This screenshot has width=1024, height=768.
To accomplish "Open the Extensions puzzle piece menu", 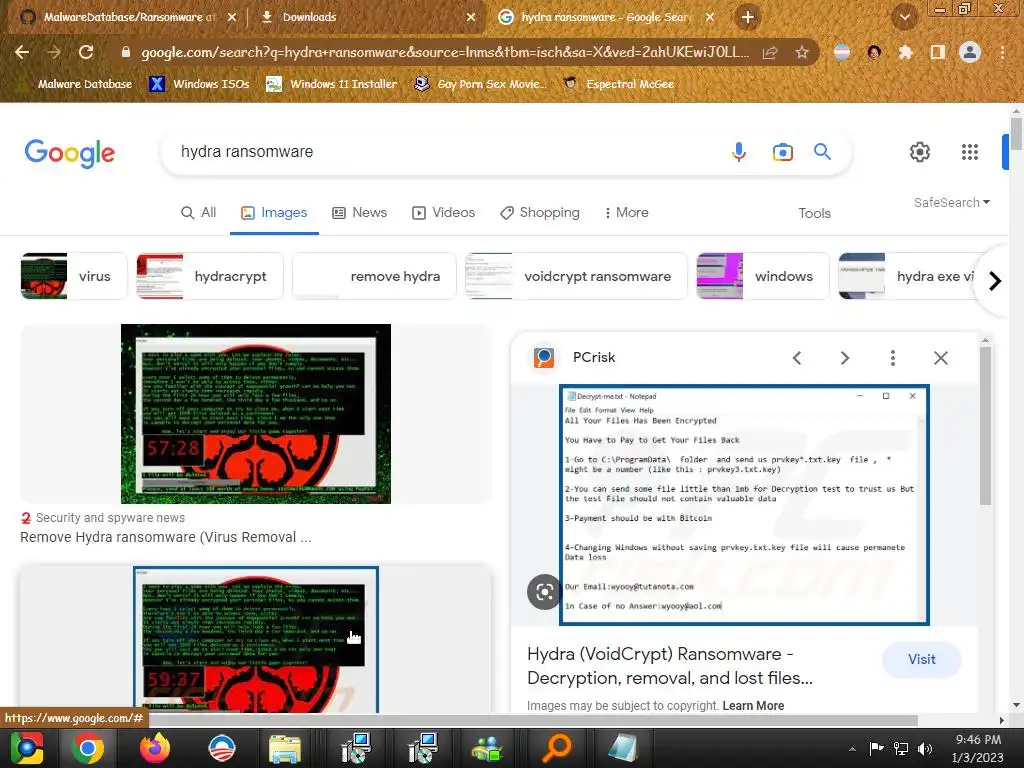I will (x=905, y=52).
